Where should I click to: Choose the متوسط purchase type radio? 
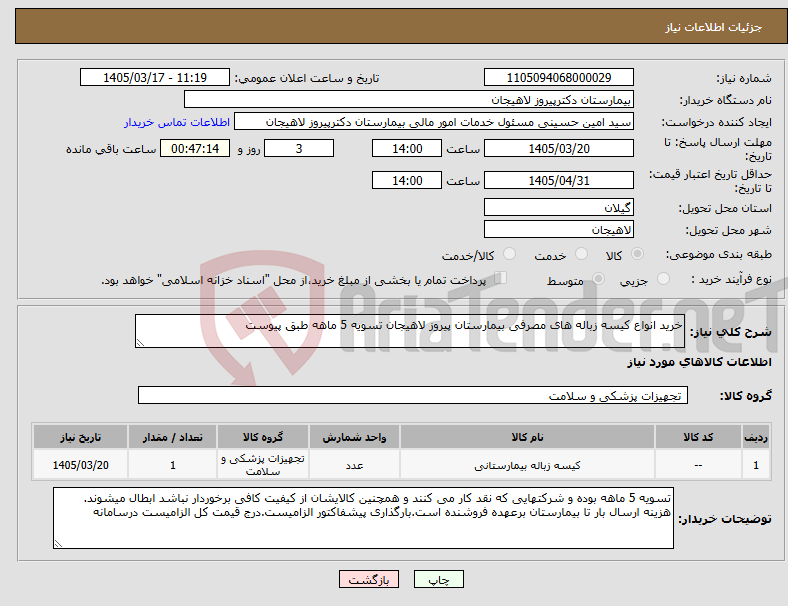tap(598, 279)
